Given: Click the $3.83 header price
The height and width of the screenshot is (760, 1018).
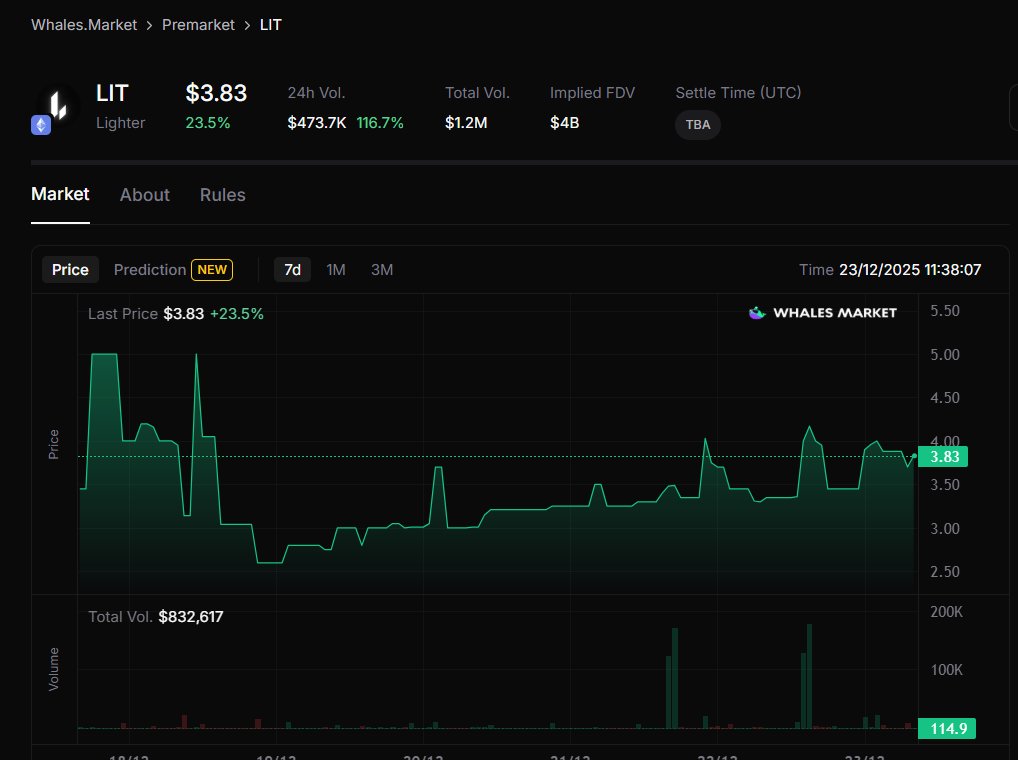Looking at the screenshot, I should pos(216,93).
